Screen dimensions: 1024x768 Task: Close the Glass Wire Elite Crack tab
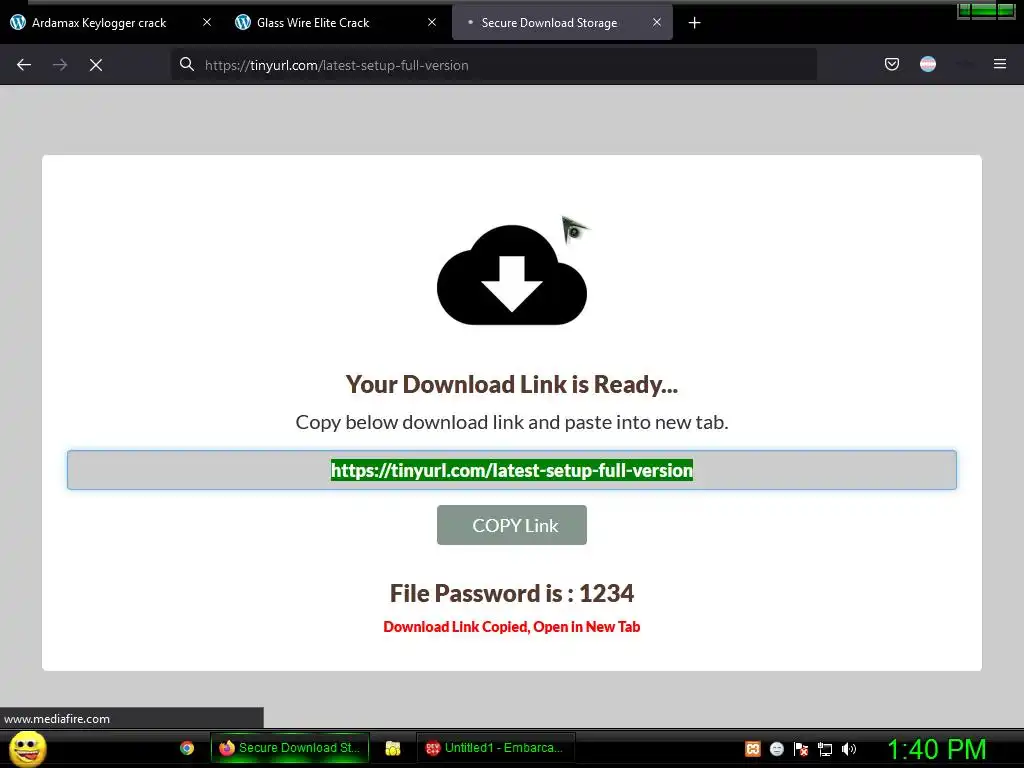click(432, 22)
